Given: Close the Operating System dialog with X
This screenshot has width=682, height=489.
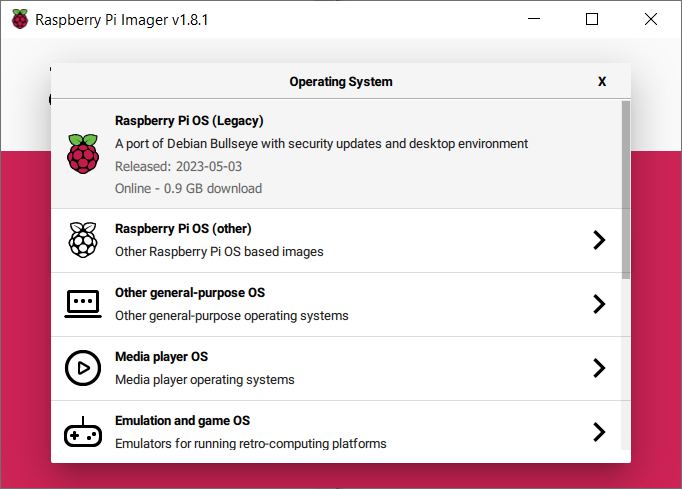Looking at the screenshot, I should (602, 82).
